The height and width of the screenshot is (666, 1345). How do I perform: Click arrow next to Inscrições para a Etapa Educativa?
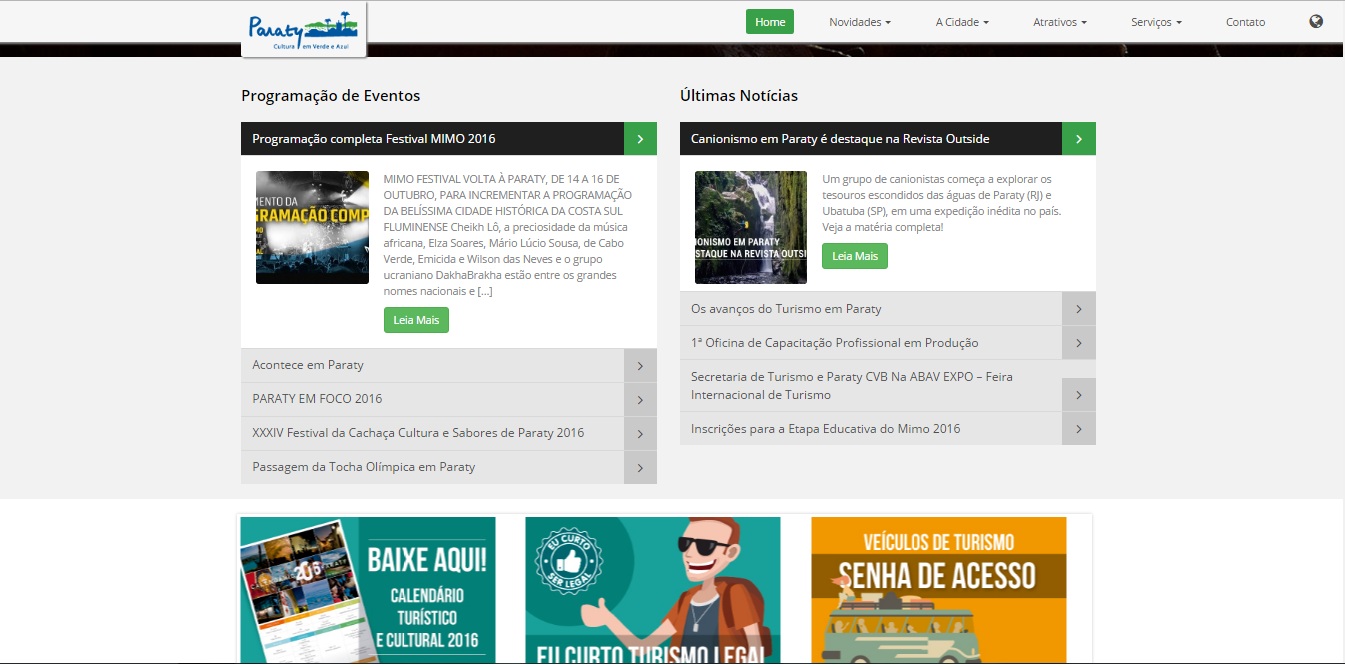point(1078,429)
